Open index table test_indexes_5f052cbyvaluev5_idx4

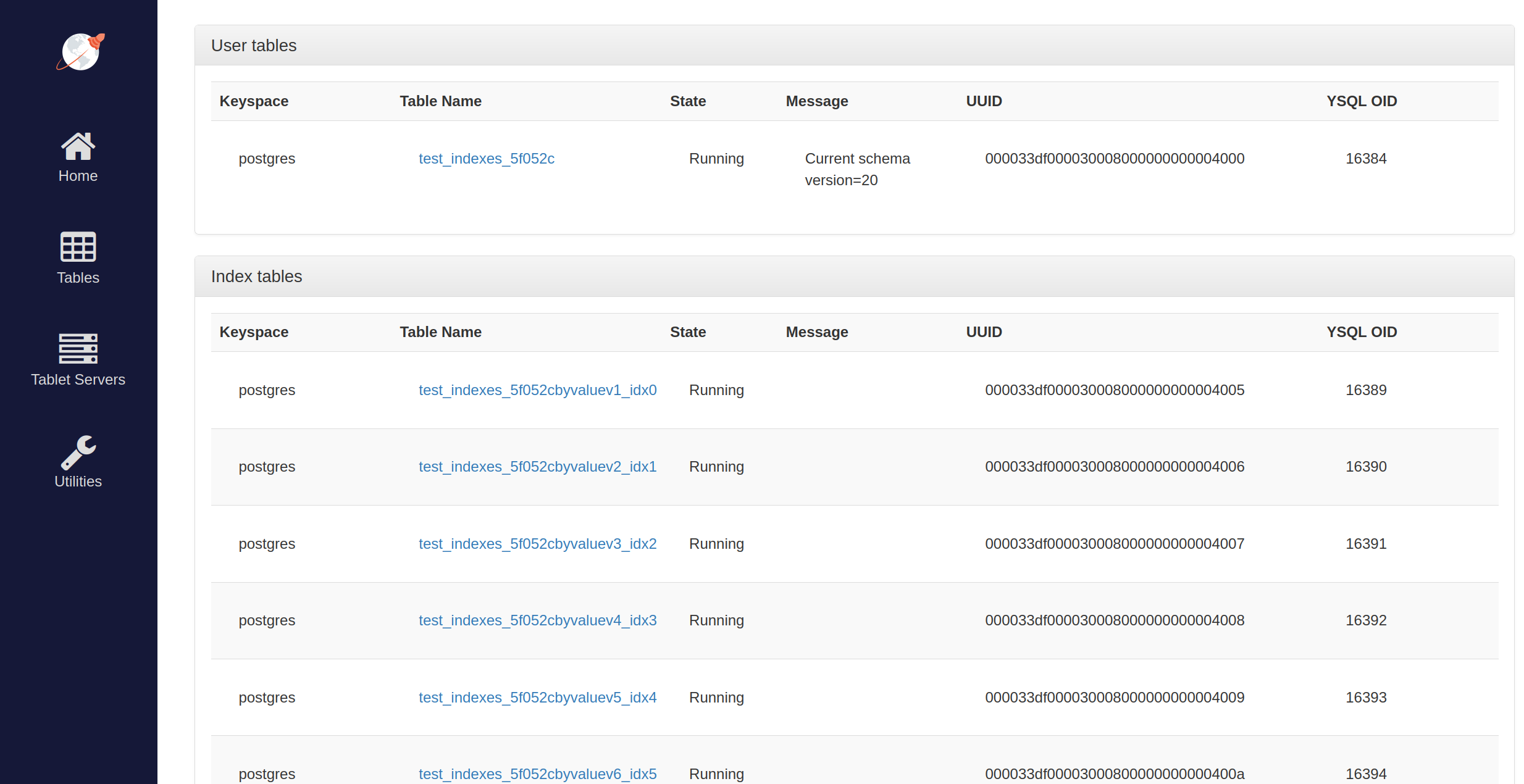pyautogui.click(x=537, y=697)
